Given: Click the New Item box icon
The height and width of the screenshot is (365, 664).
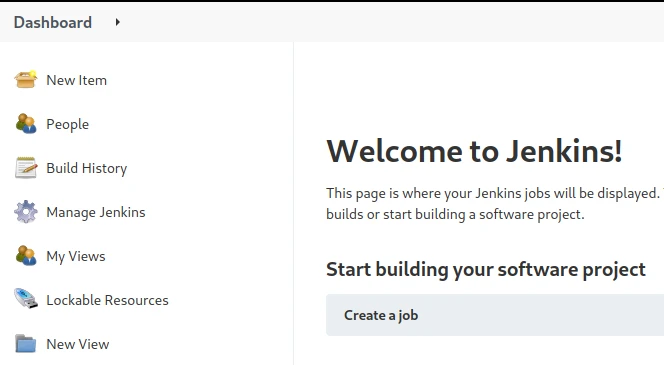Looking at the screenshot, I should tap(25, 80).
